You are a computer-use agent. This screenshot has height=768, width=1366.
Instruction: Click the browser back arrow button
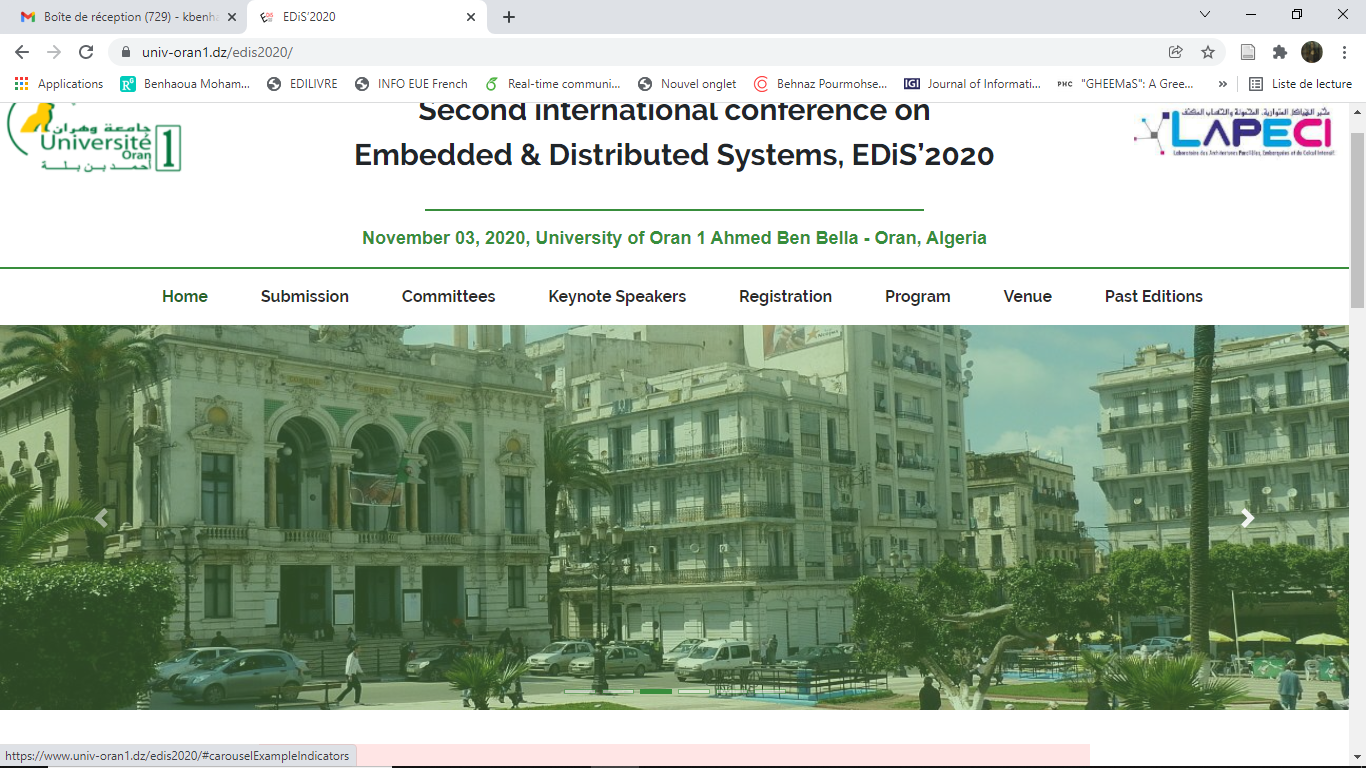[x=22, y=52]
